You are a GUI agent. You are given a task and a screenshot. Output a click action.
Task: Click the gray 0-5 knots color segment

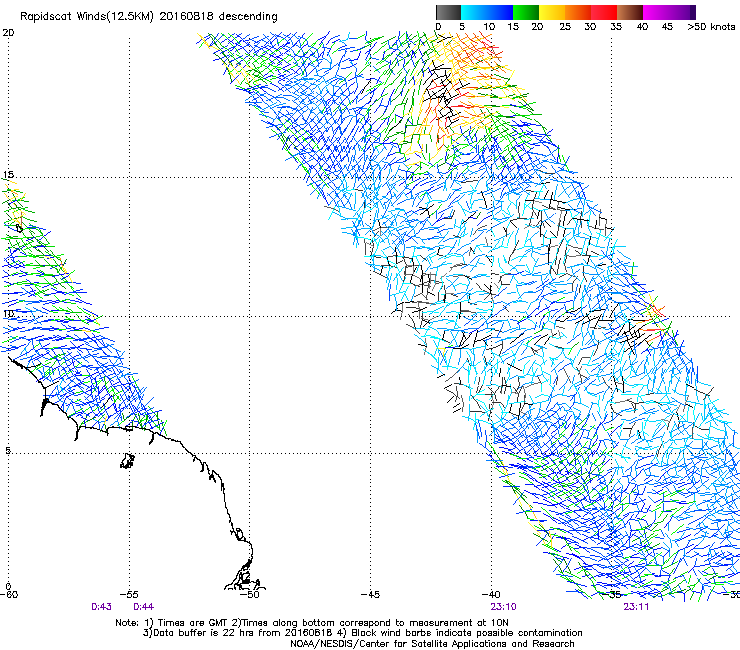[x=448, y=12]
